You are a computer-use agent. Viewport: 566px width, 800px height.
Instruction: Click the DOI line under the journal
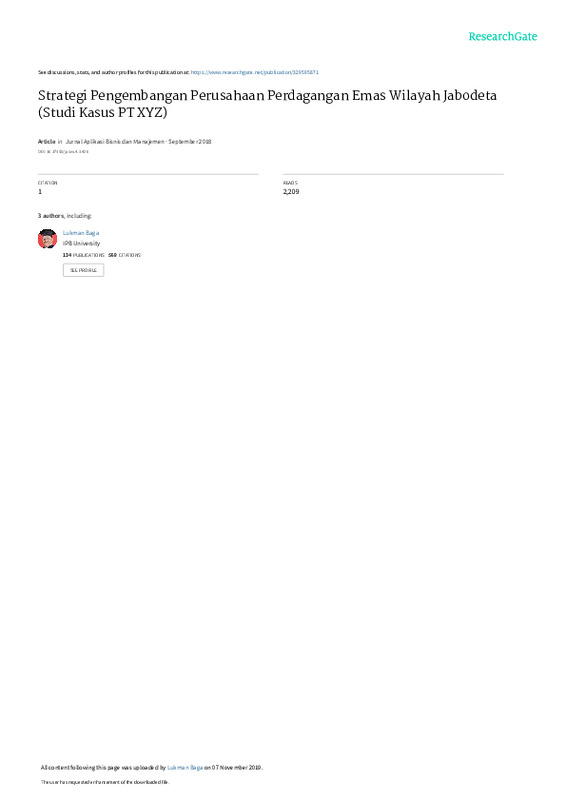(x=63, y=152)
